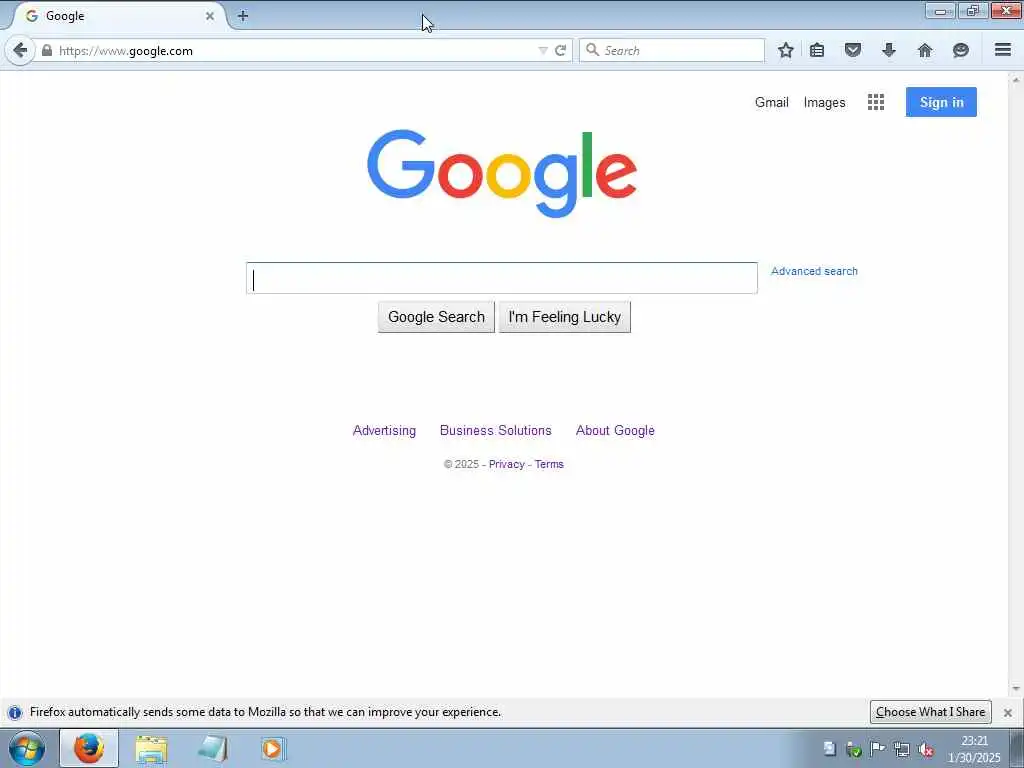
Task: Click Choose What I Share button
Action: 931,712
